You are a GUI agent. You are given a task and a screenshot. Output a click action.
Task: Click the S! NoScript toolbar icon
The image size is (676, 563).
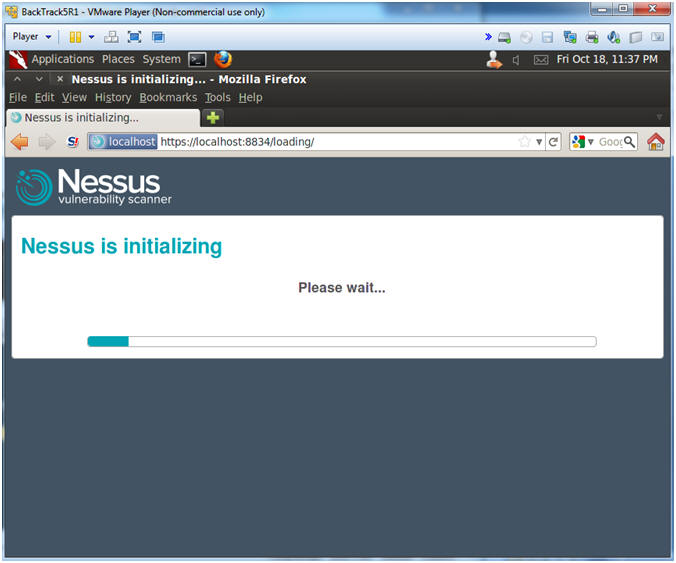73,141
